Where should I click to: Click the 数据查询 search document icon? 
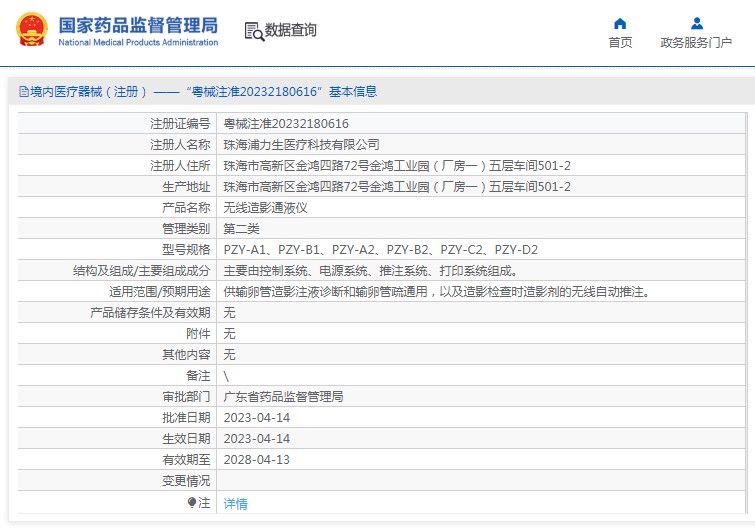[x=254, y=31]
